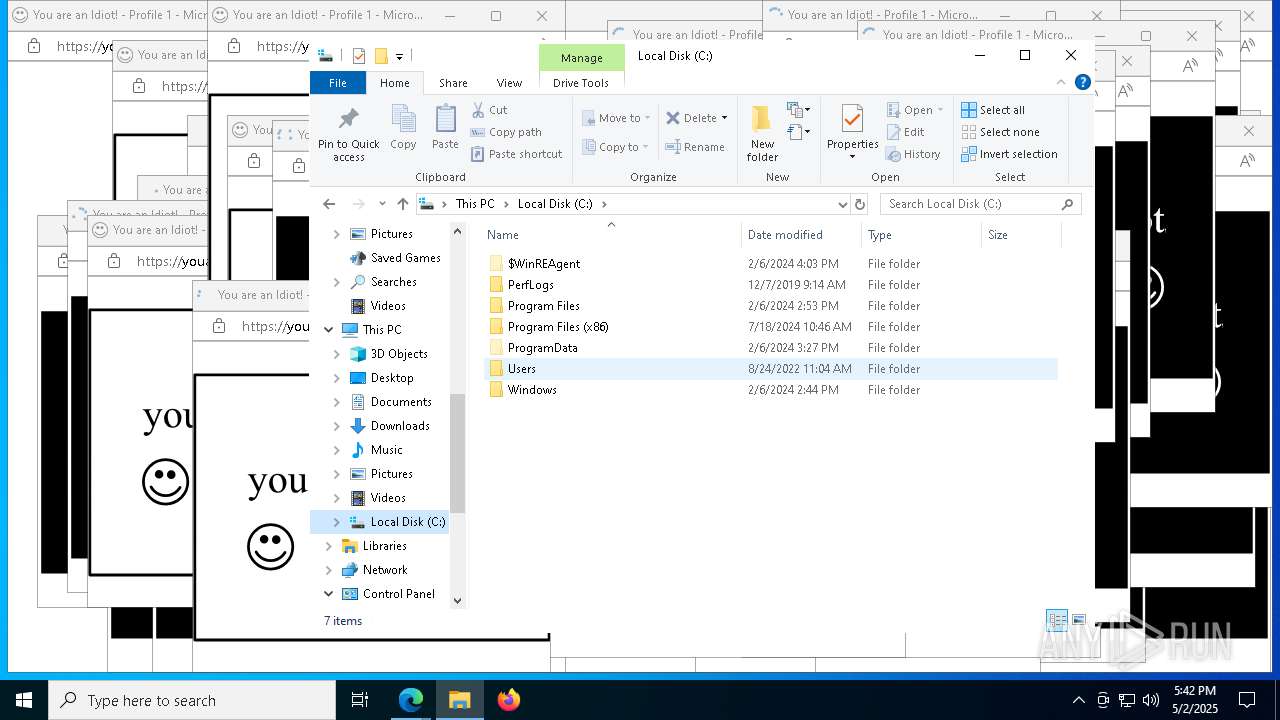Click Invert selection command

pos(1009,154)
